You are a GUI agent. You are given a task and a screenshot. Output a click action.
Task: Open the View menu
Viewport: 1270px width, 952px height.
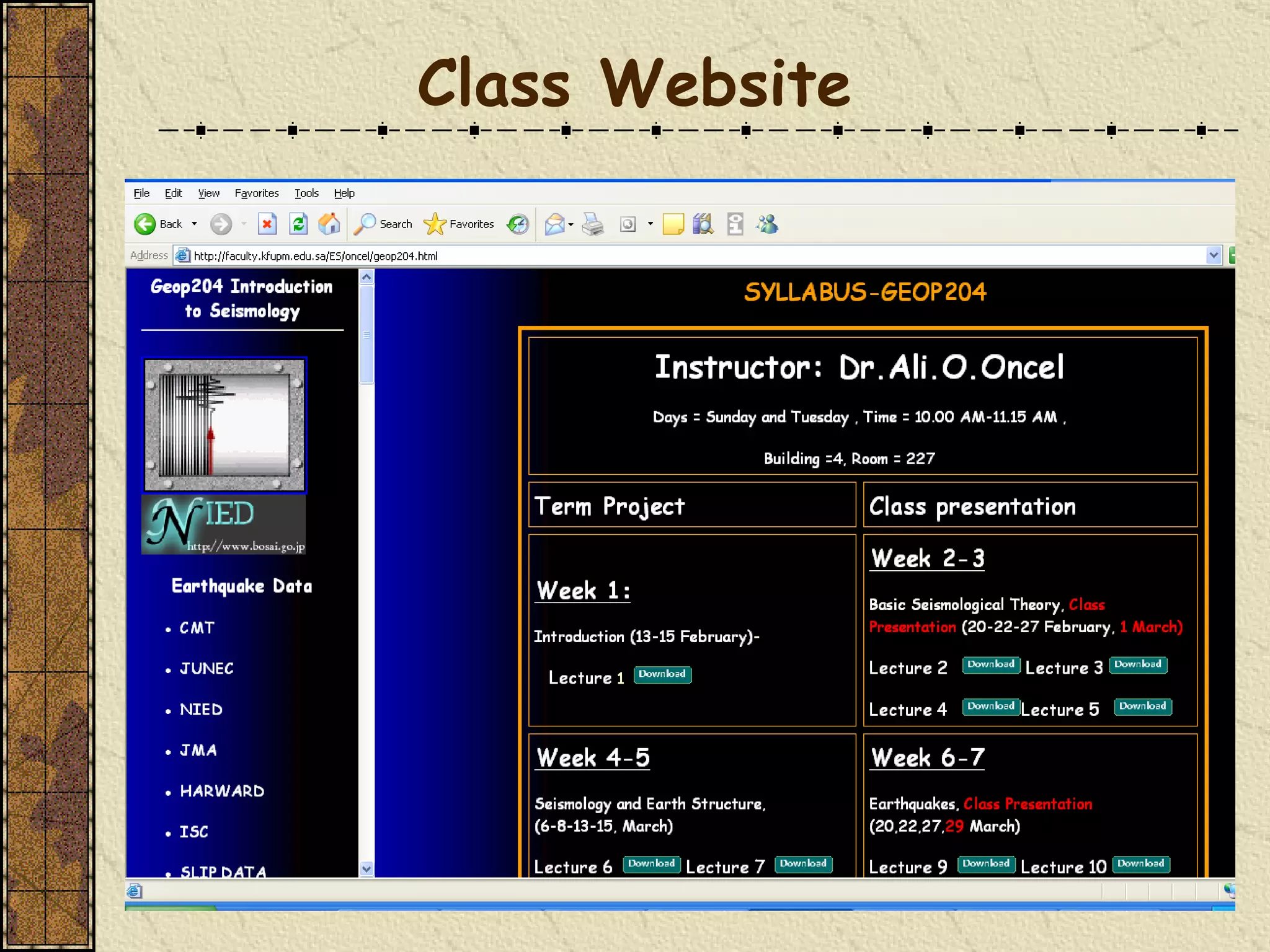(208, 193)
